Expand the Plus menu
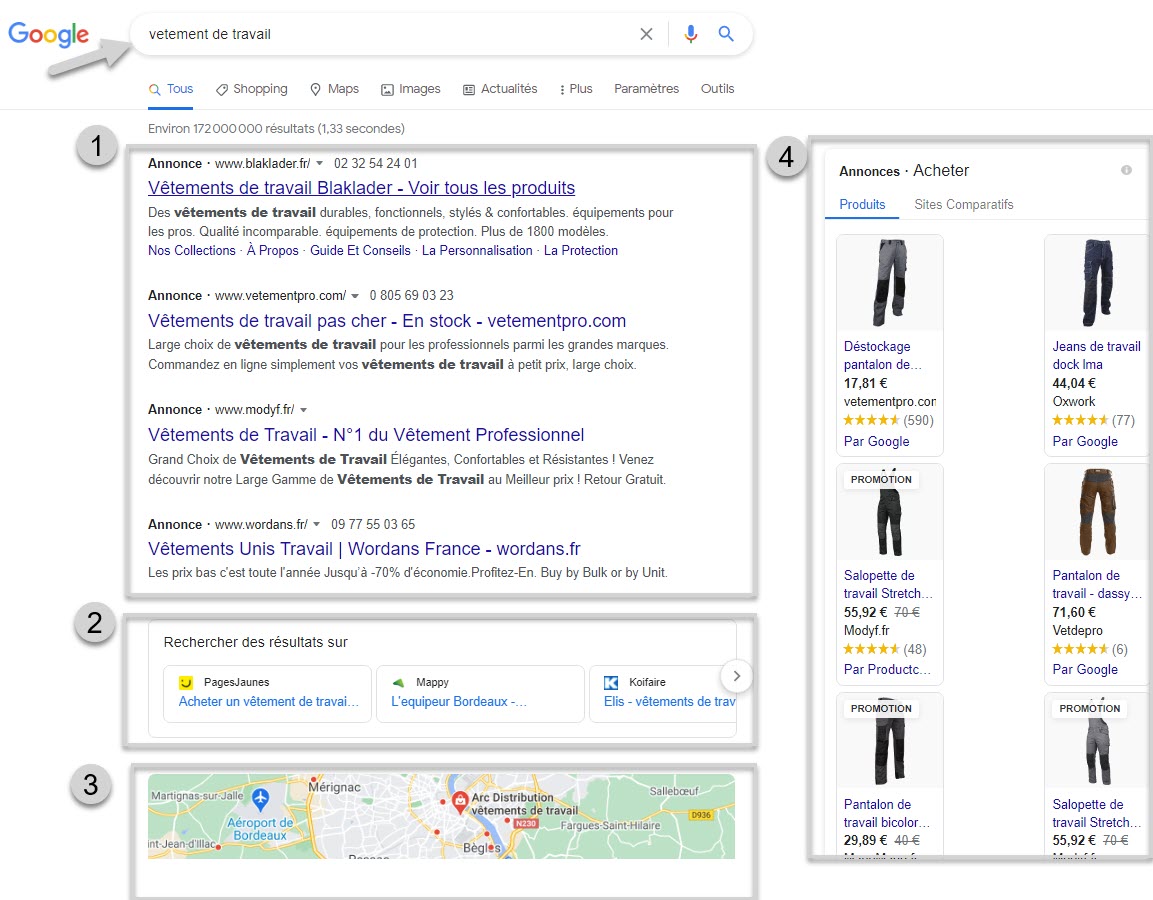The image size is (1153, 900). pos(576,89)
